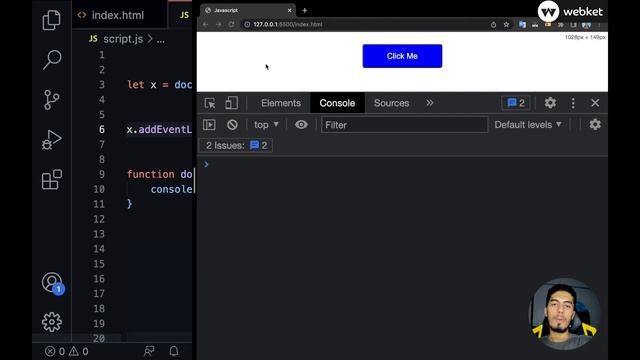
Task: Activate the DevTools element inspector icon
Action: (x=210, y=103)
